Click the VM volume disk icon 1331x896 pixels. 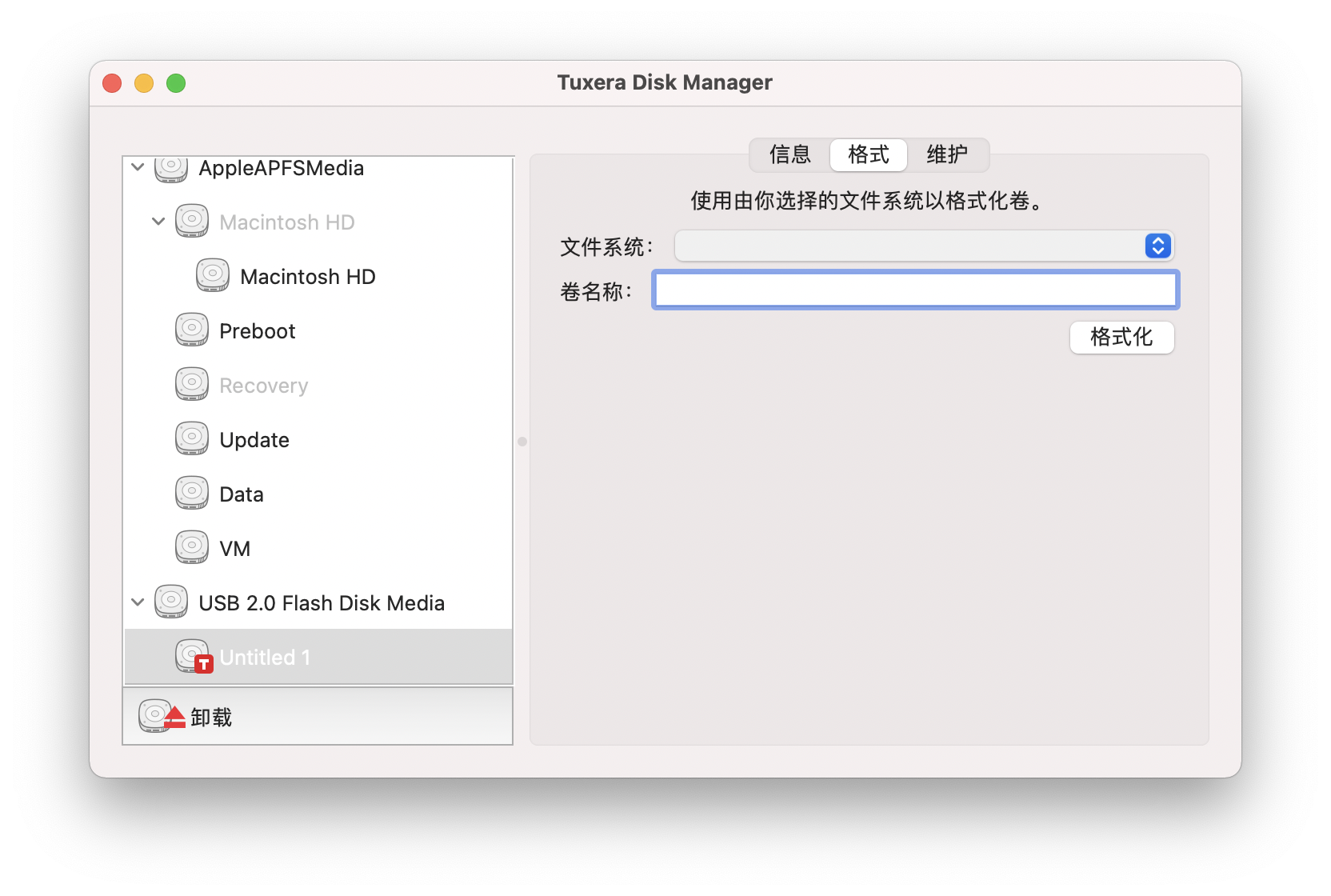click(x=192, y=548)
